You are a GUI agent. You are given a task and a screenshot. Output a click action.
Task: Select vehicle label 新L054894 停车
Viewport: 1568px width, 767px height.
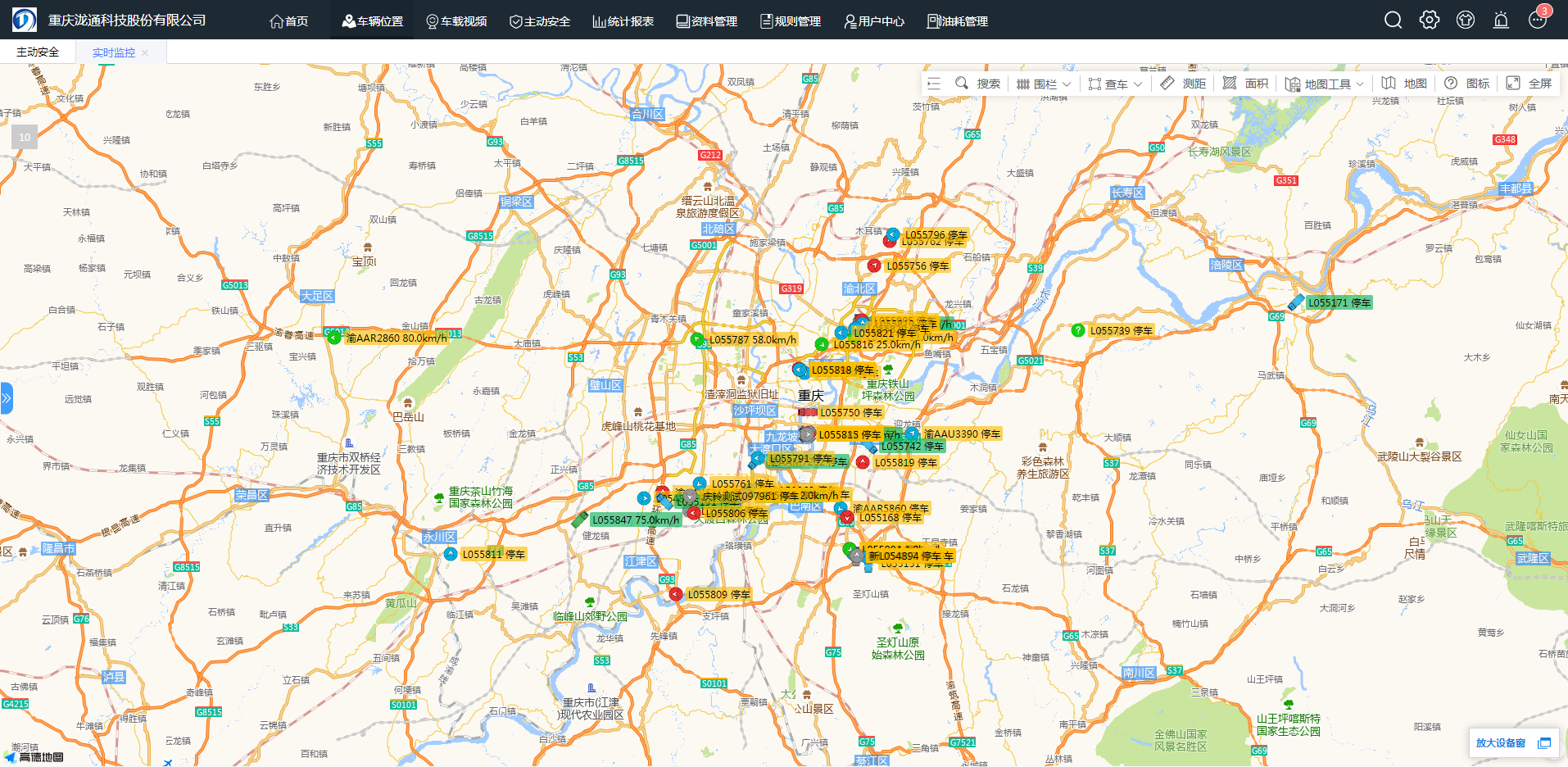[905, 556]
